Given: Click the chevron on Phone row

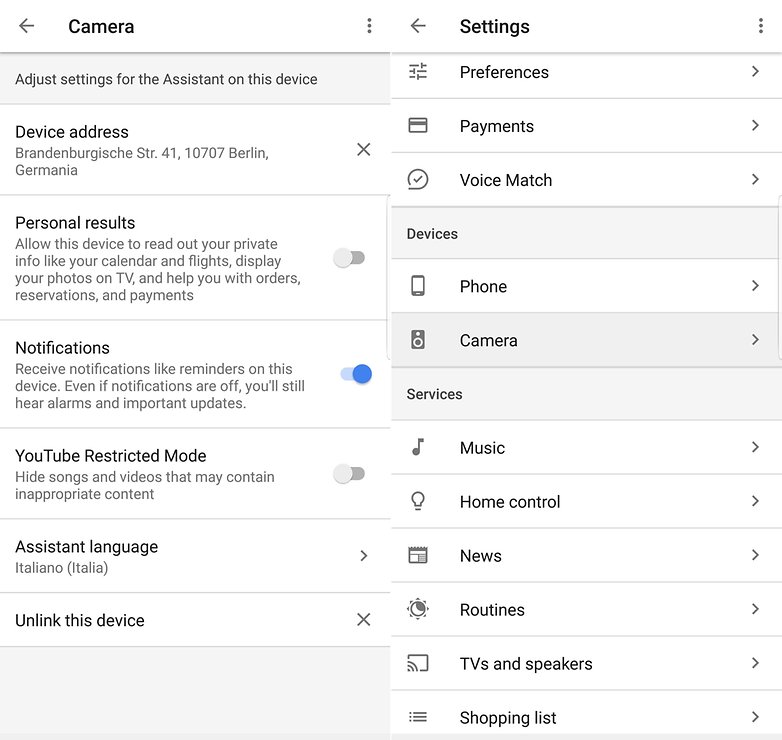Looking at the screenshot, I should pyautogui.click(x=755, y=285).
